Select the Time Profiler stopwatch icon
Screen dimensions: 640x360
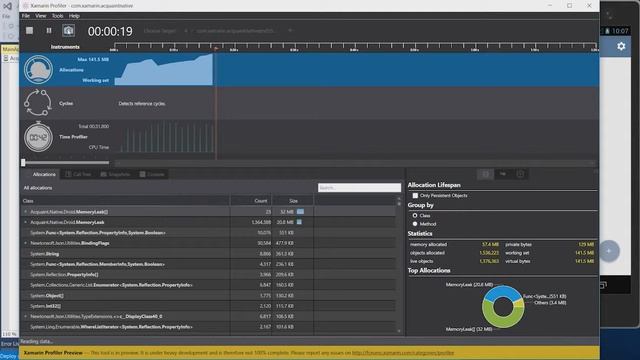pyautogui.click(x=38, y=137)
